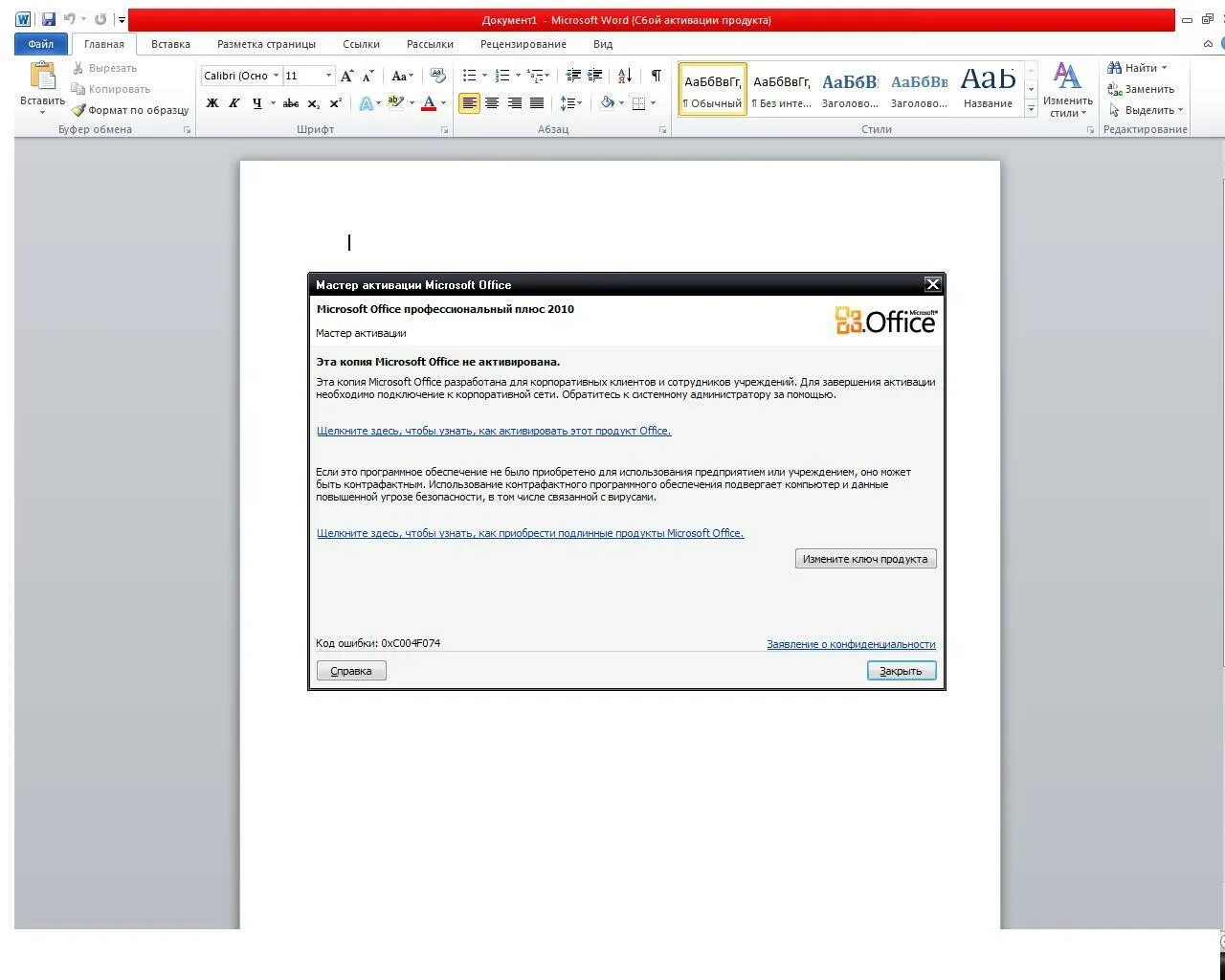This screenshot has width=1225, height=980.
Task: Expand highlight color arrow dropdown
Action: click(x=412, y=103)
